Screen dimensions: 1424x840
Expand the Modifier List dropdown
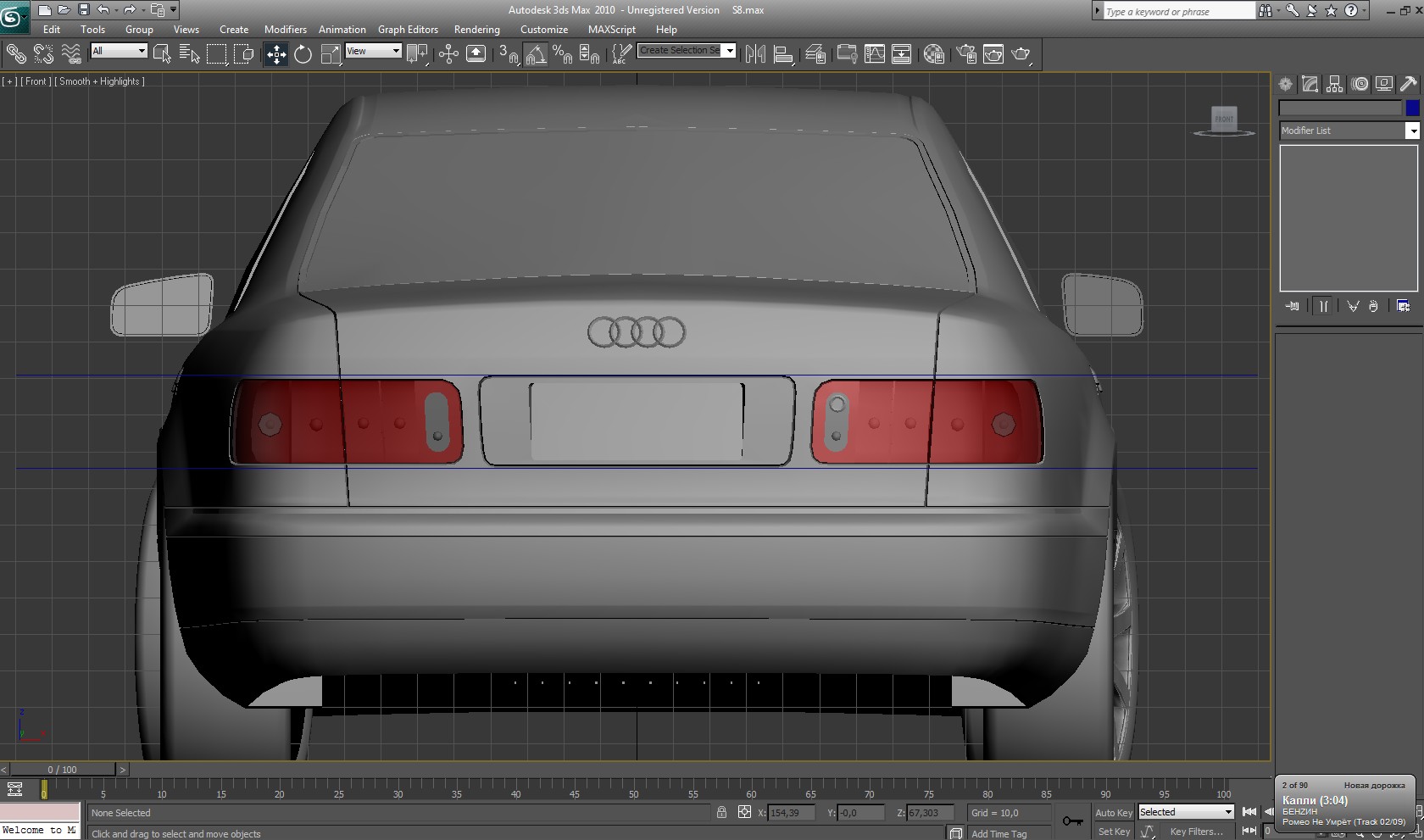[x=1412, y=131]
